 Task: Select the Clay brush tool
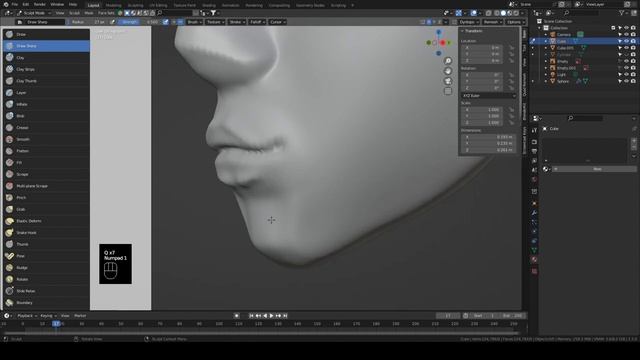click(x=47, y=58)
